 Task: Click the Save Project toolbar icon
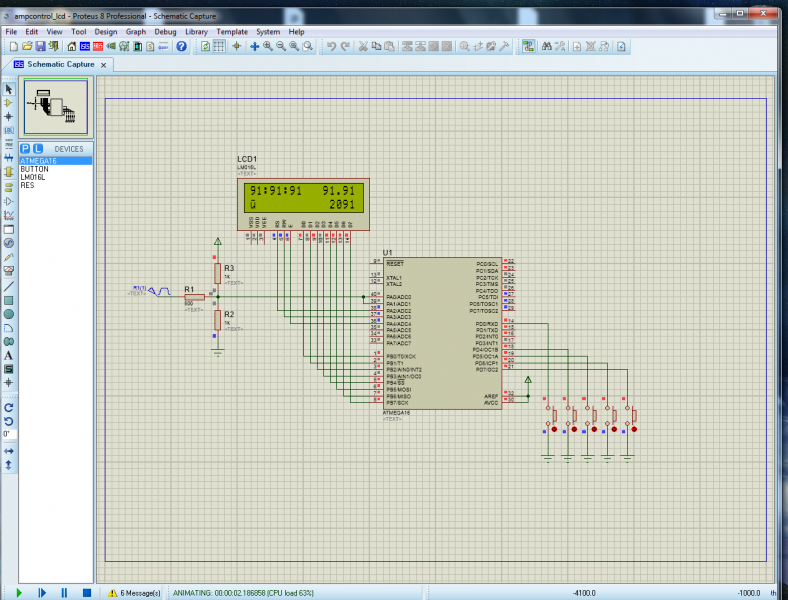41,47
